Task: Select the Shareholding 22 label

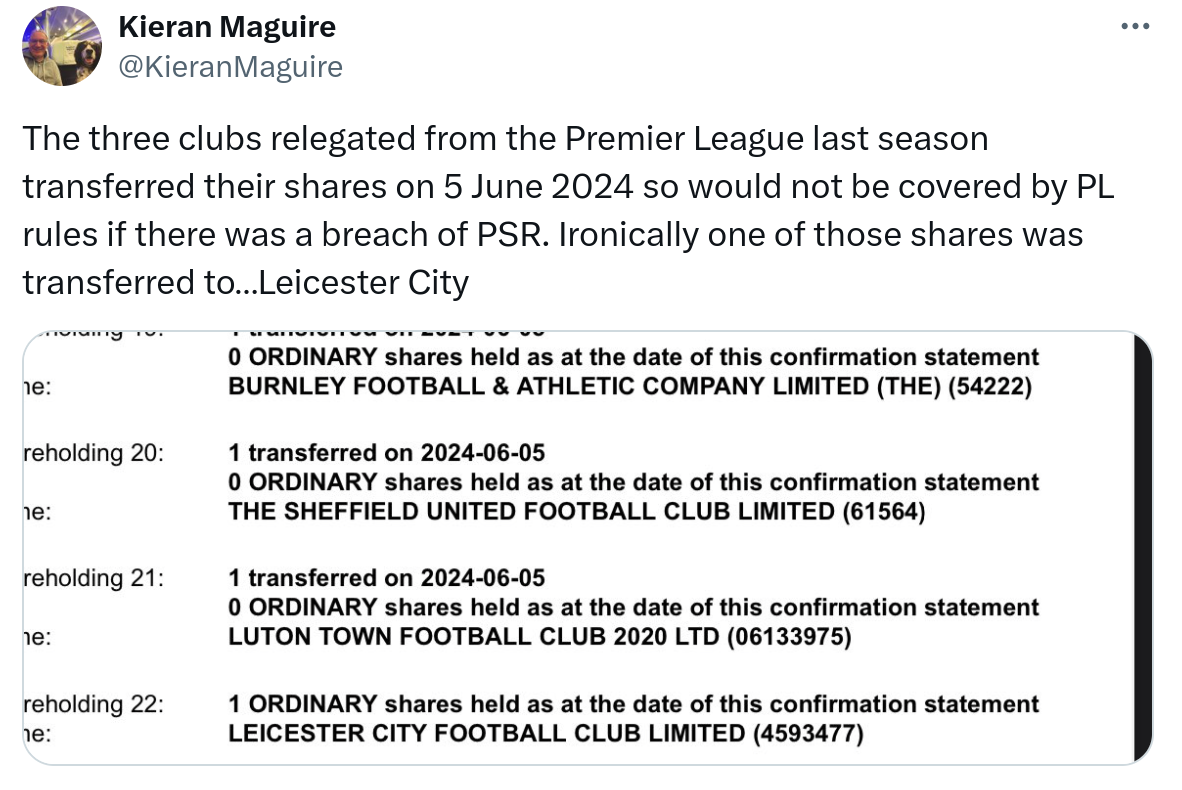Action: click(93, 704)
